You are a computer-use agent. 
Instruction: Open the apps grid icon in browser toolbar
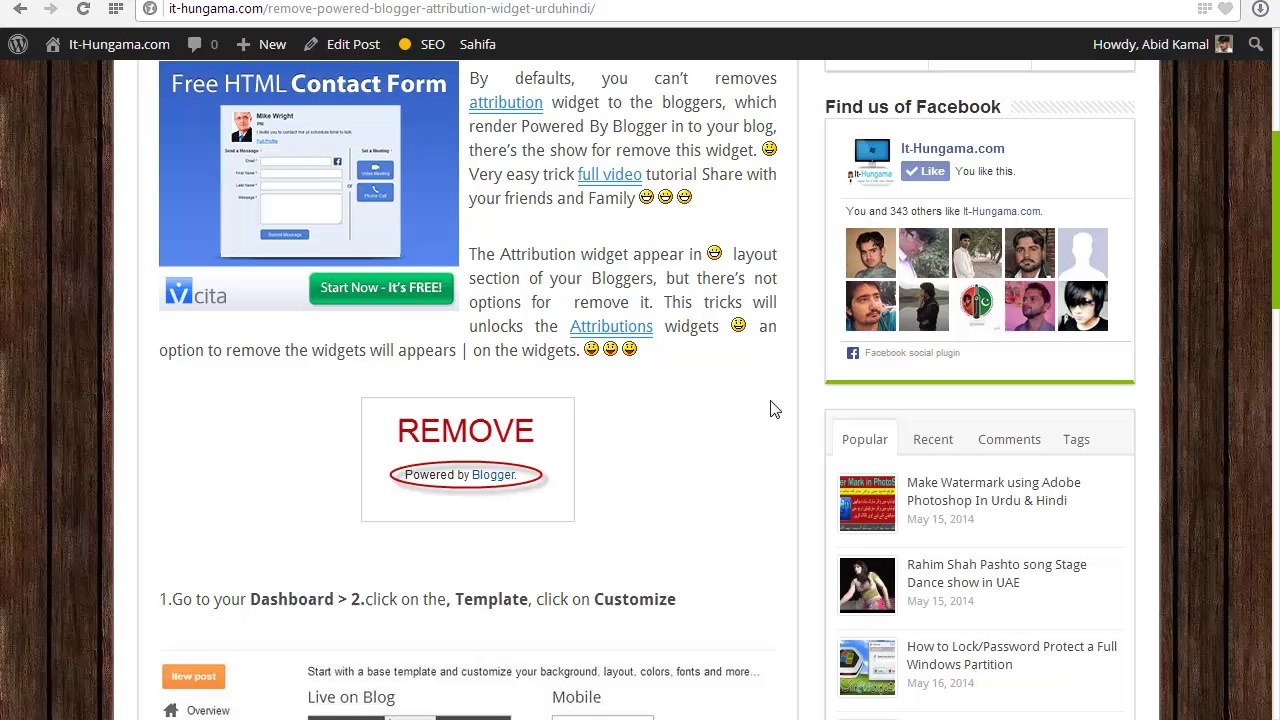click(116, 9)
